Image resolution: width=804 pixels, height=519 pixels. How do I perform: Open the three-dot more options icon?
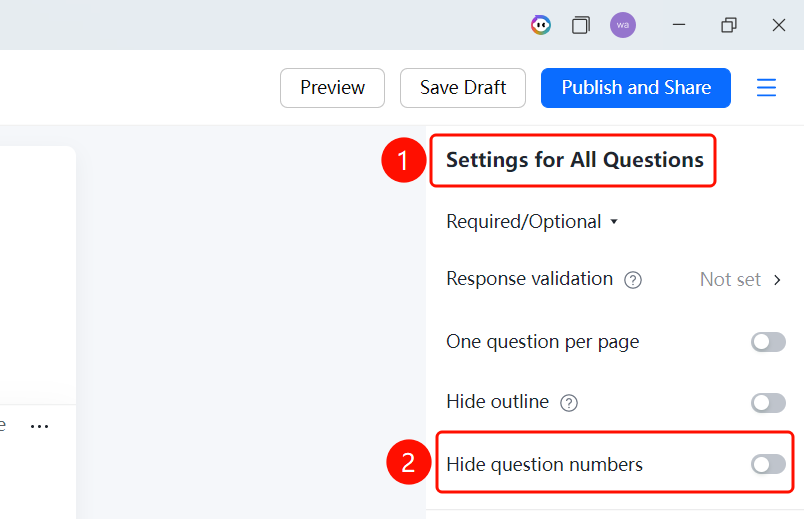pyautogui.click(x=39, y=426)
